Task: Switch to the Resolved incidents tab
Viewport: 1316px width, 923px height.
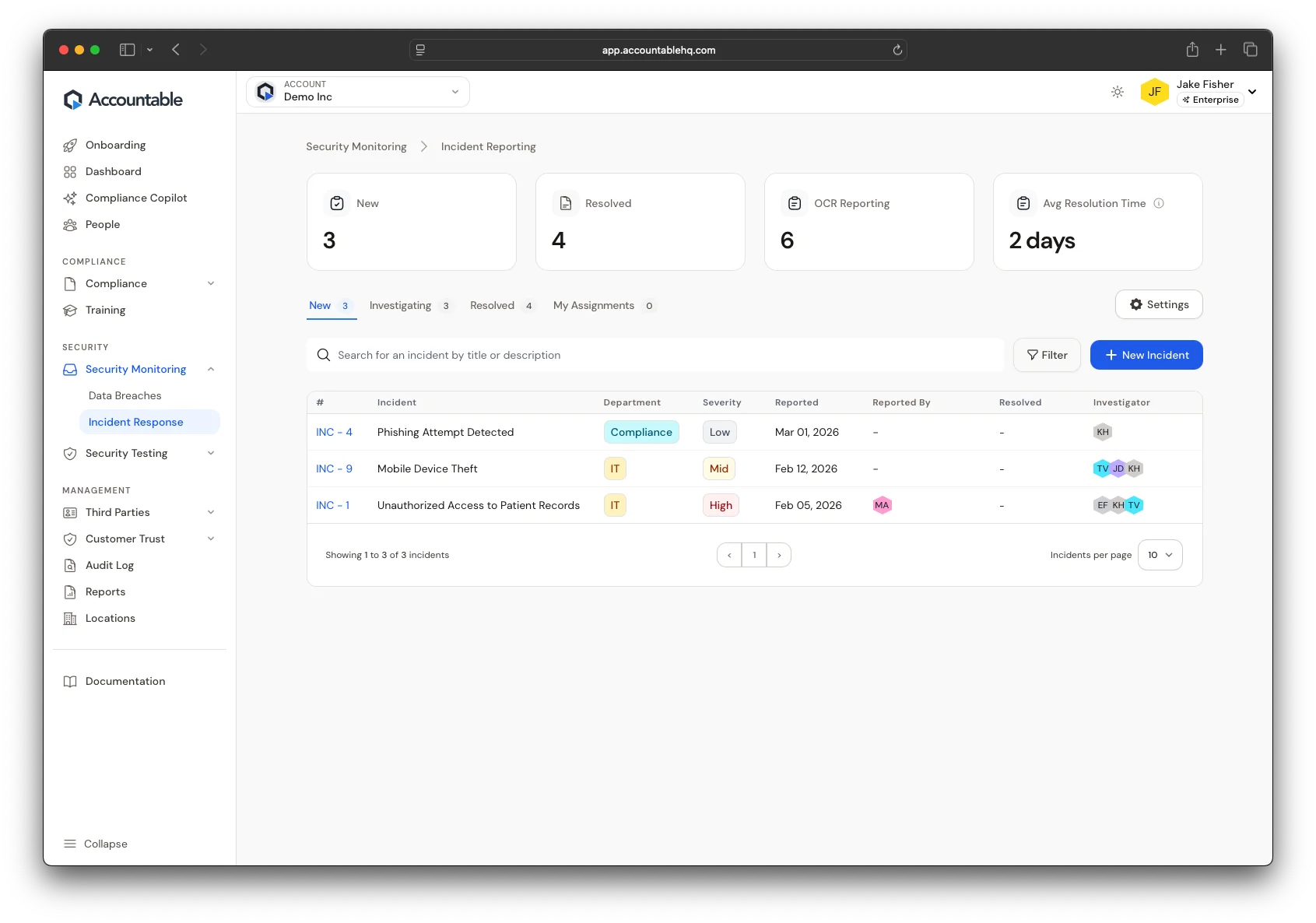Action: 491,305
